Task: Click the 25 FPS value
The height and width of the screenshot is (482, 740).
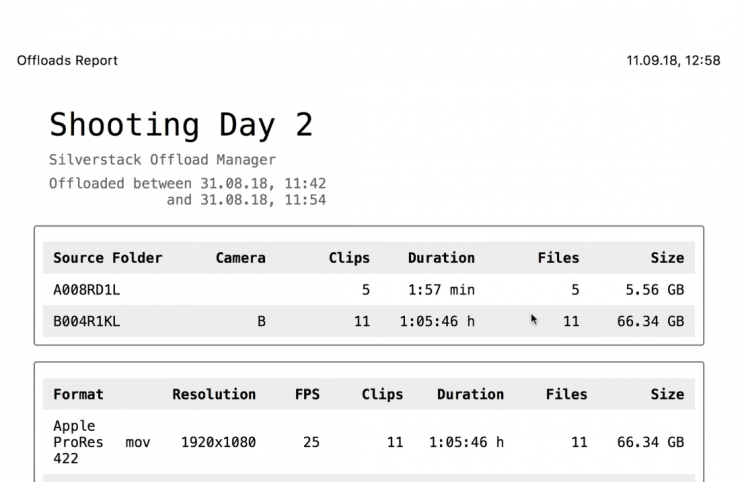Action: tap(311, 442)
